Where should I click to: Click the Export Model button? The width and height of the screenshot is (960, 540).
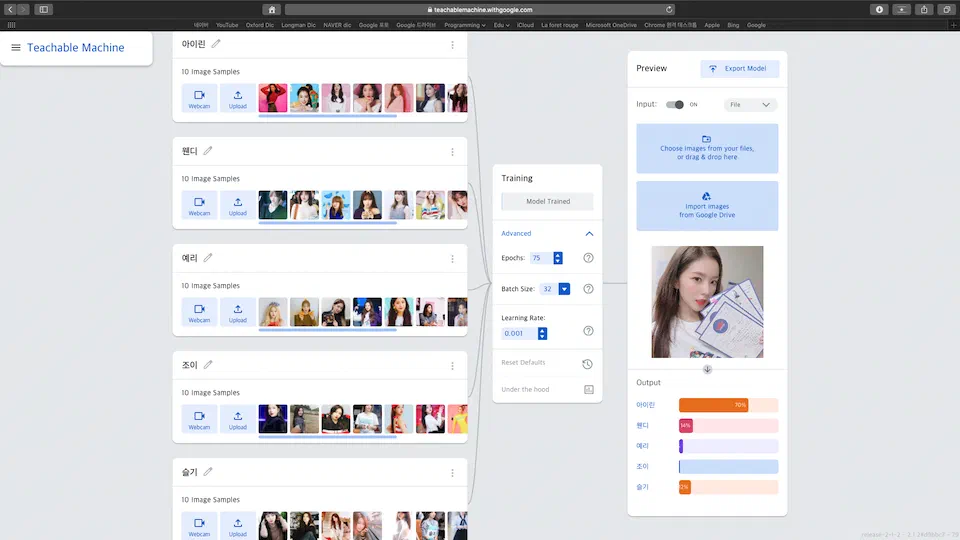coord(740,69)
